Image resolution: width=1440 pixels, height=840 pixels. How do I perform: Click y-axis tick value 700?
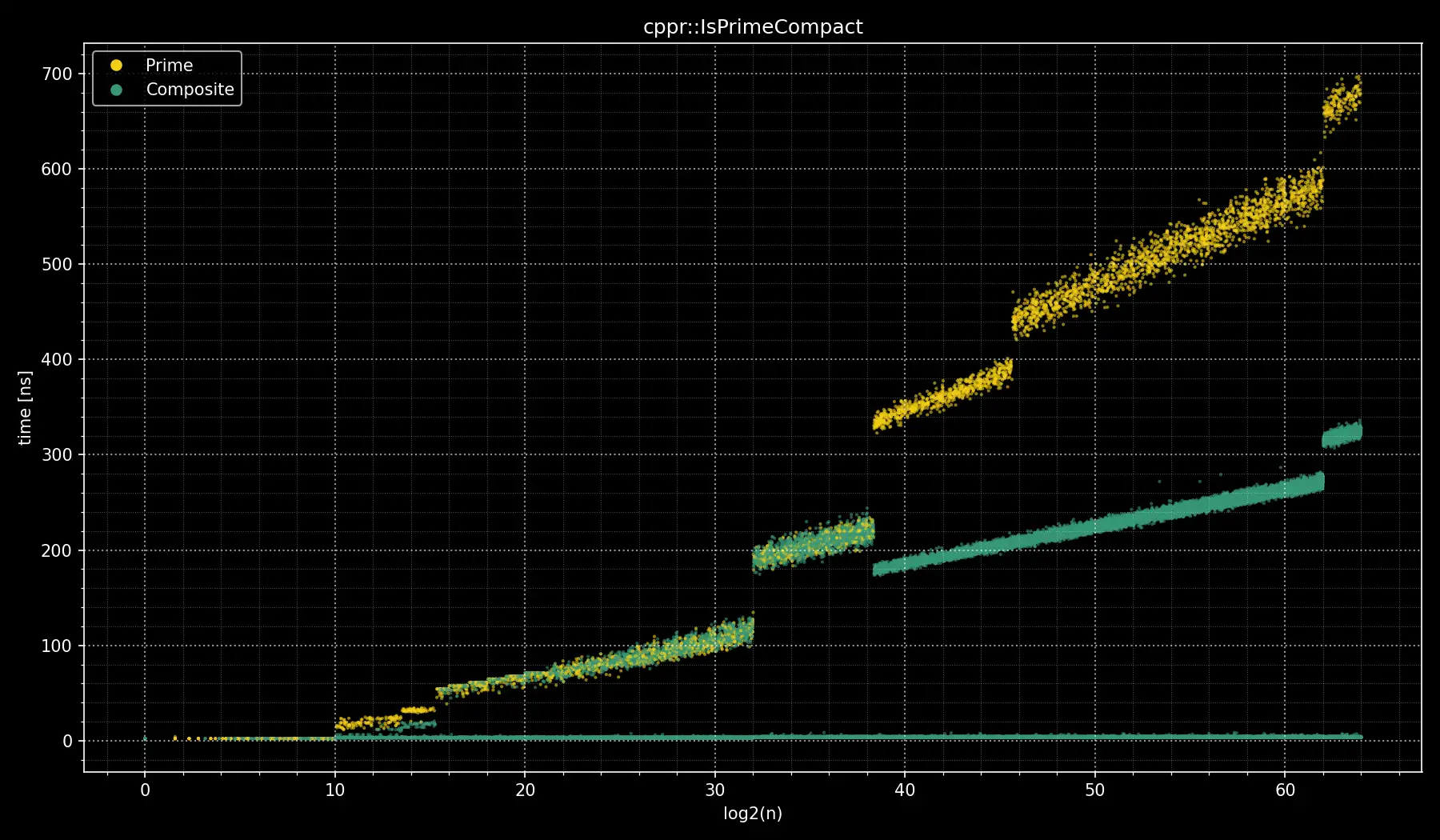tap(57, 74)
